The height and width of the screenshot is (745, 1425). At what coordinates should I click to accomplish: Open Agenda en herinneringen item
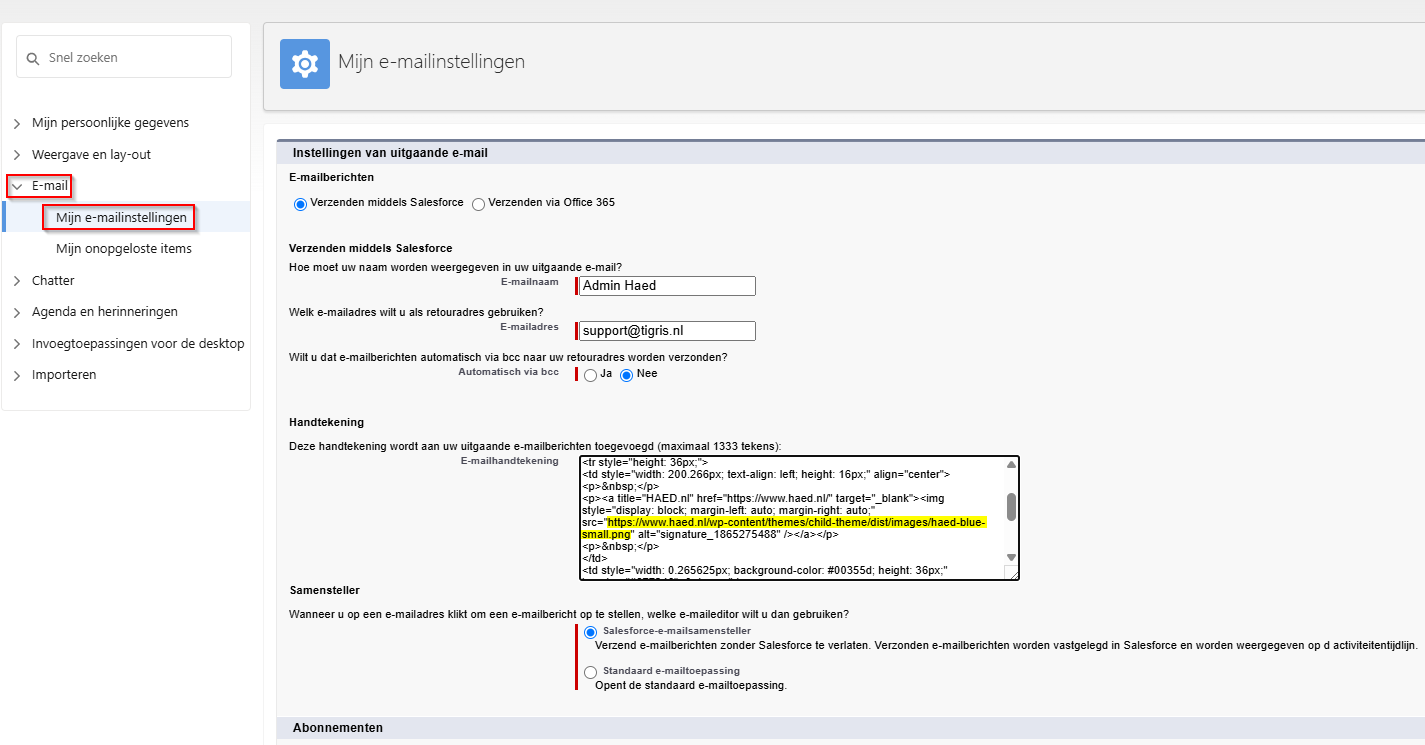(x=105, y=312)
